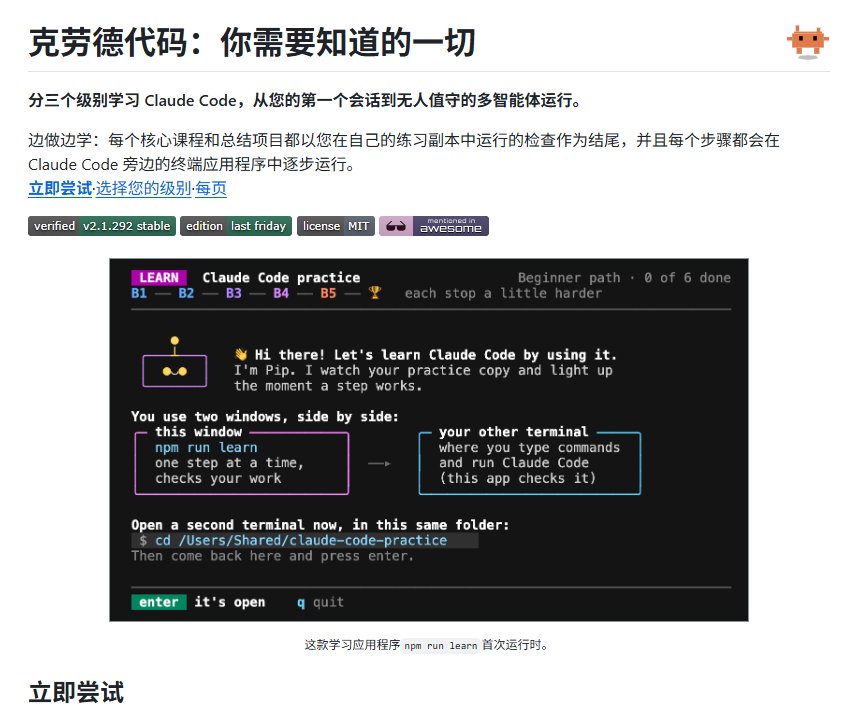This screenshot has height=712, width=842.
Task: Click the waving hand emoji
Action: 241,354
